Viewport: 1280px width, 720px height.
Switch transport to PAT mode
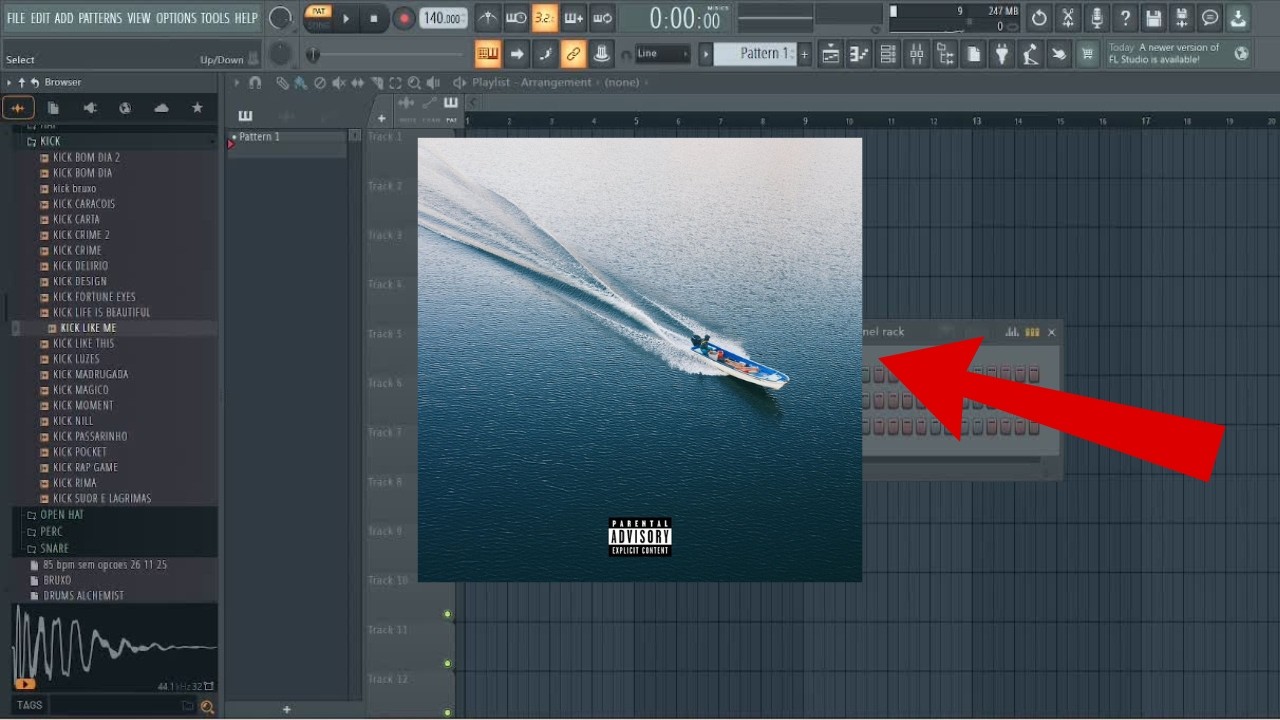[x=318, y=12]
